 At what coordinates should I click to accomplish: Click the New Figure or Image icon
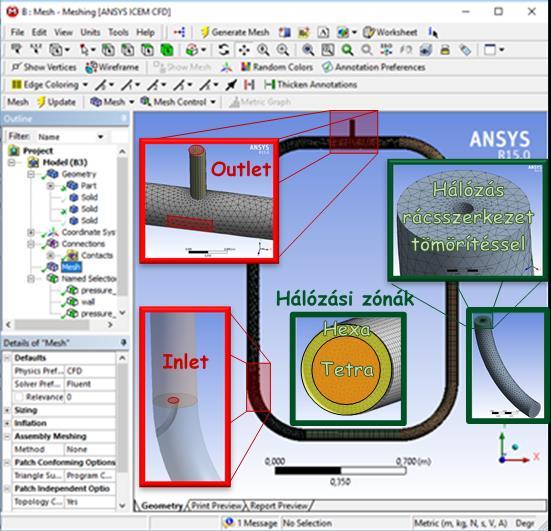[304, 32]
